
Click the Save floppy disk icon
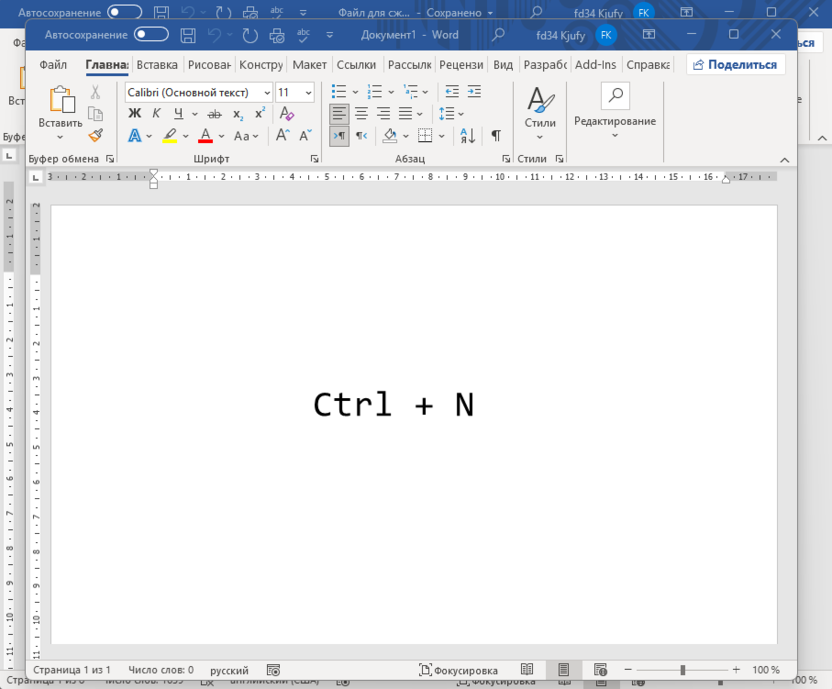click(187, 35)
